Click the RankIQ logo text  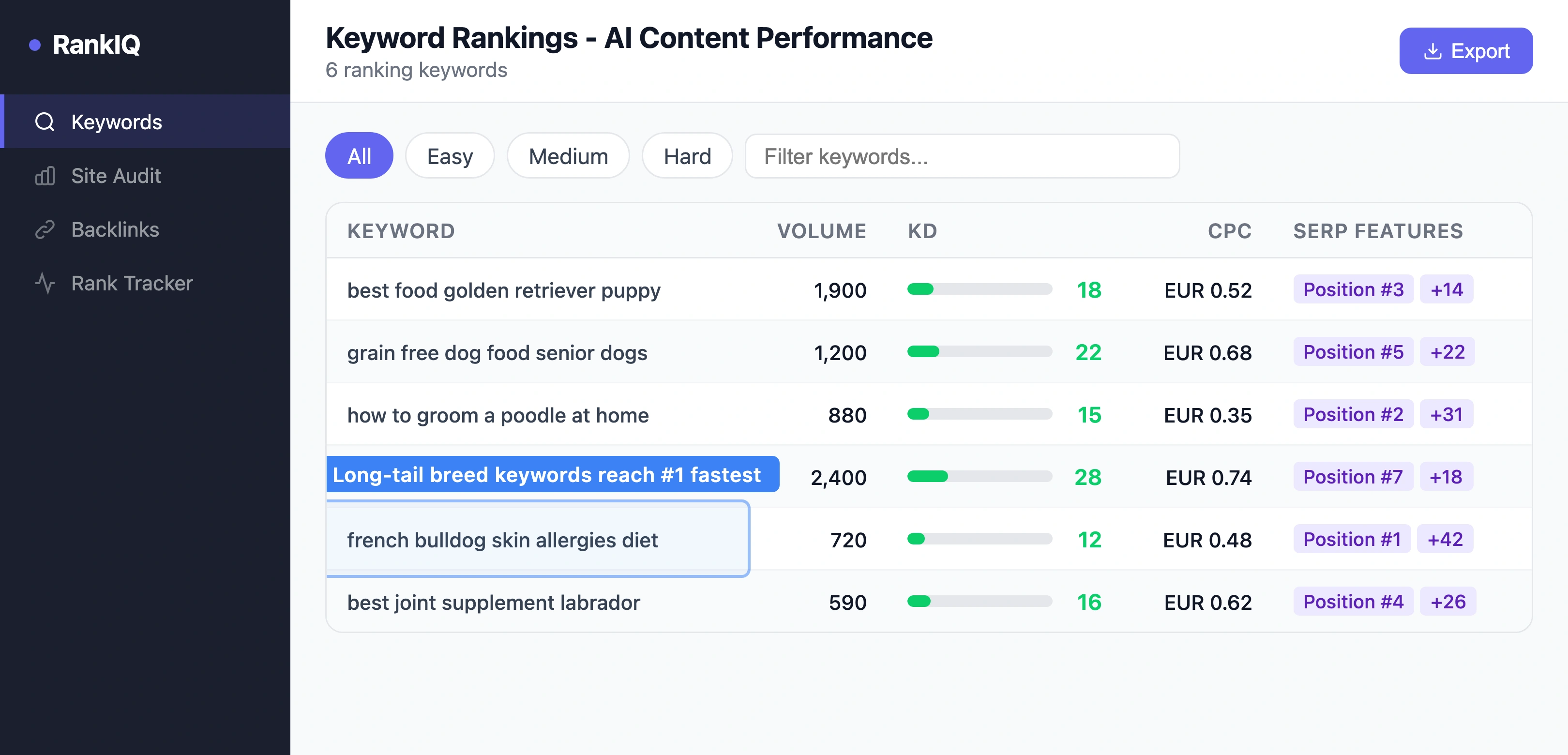[96, 45]
